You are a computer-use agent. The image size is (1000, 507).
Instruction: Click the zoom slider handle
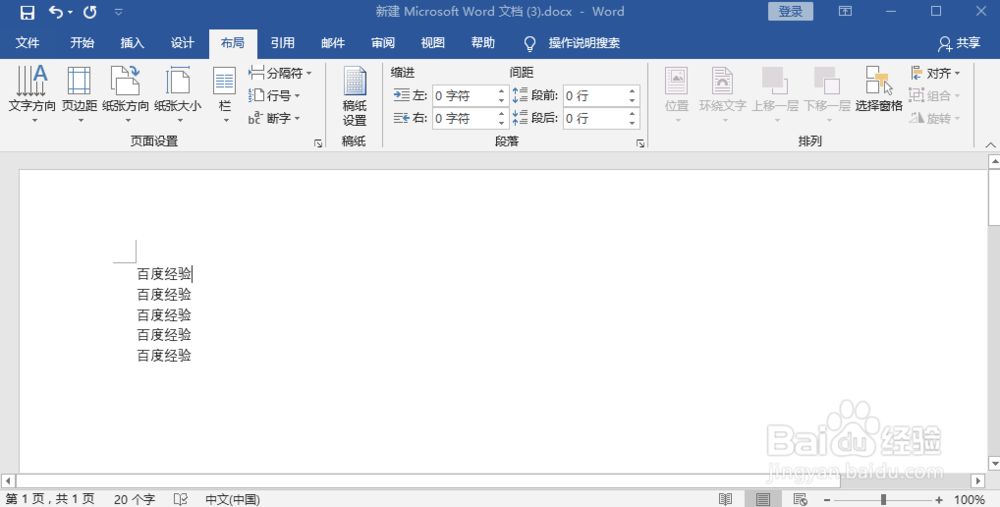click(883, 500)
